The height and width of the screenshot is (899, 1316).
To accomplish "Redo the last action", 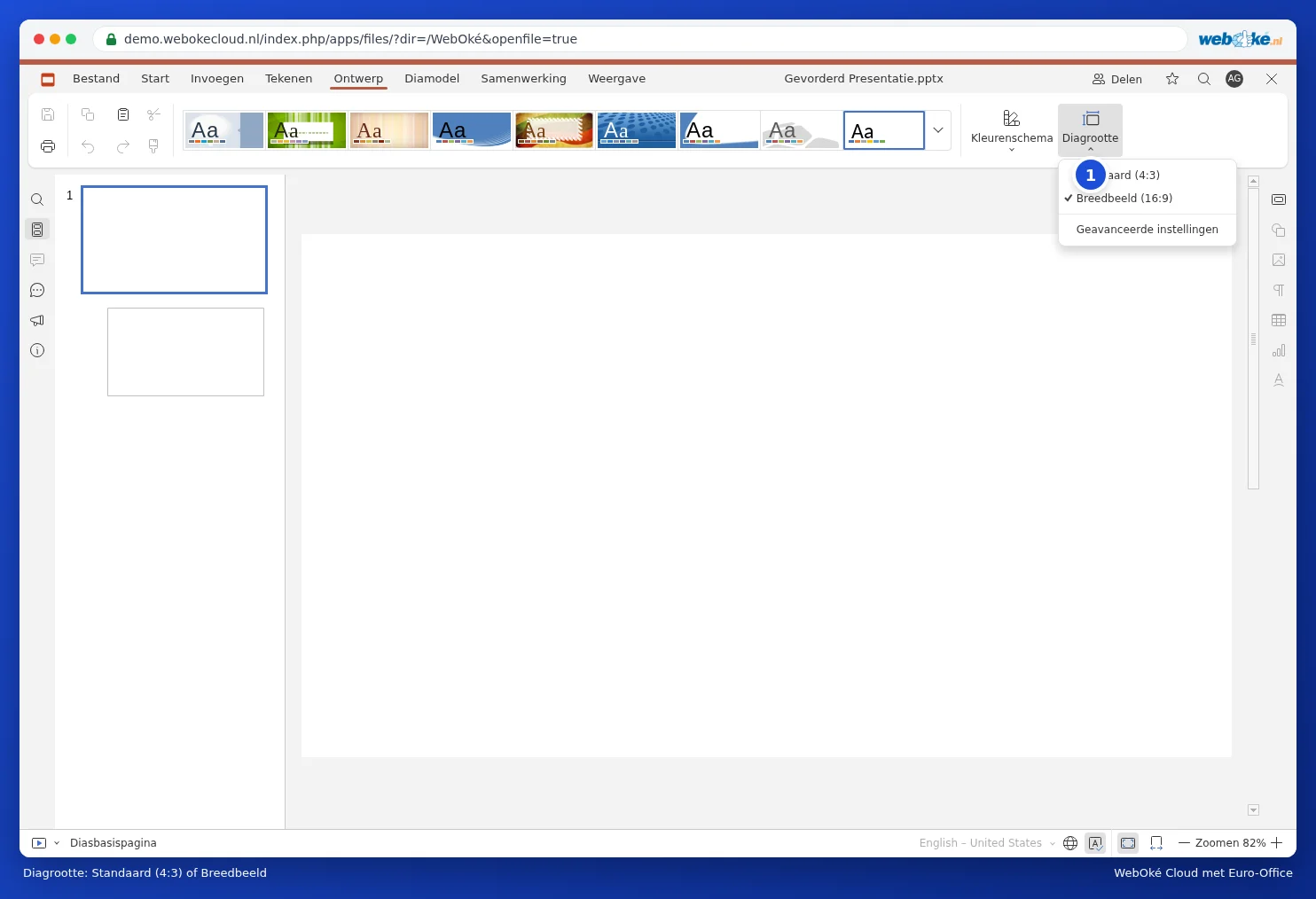I will (123, 146).
